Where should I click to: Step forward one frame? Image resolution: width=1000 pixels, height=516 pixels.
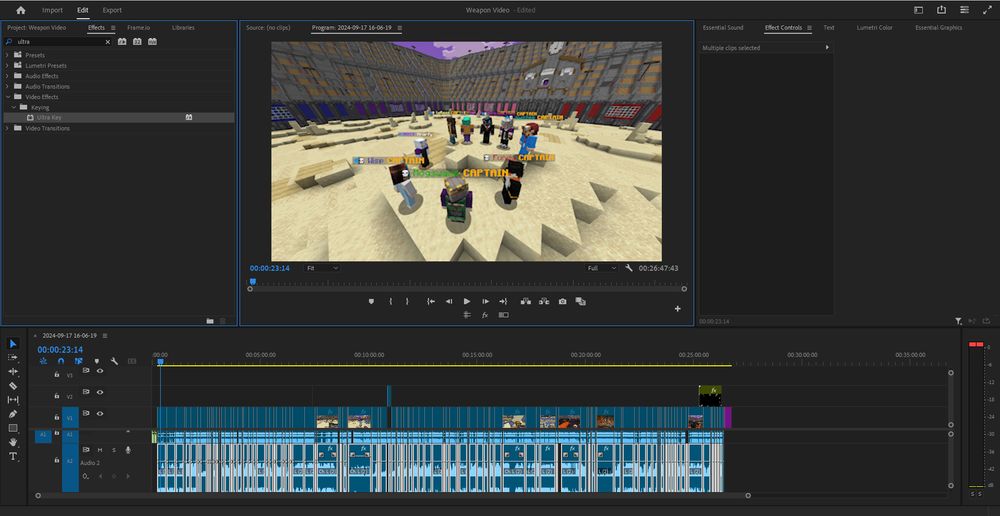485,301
